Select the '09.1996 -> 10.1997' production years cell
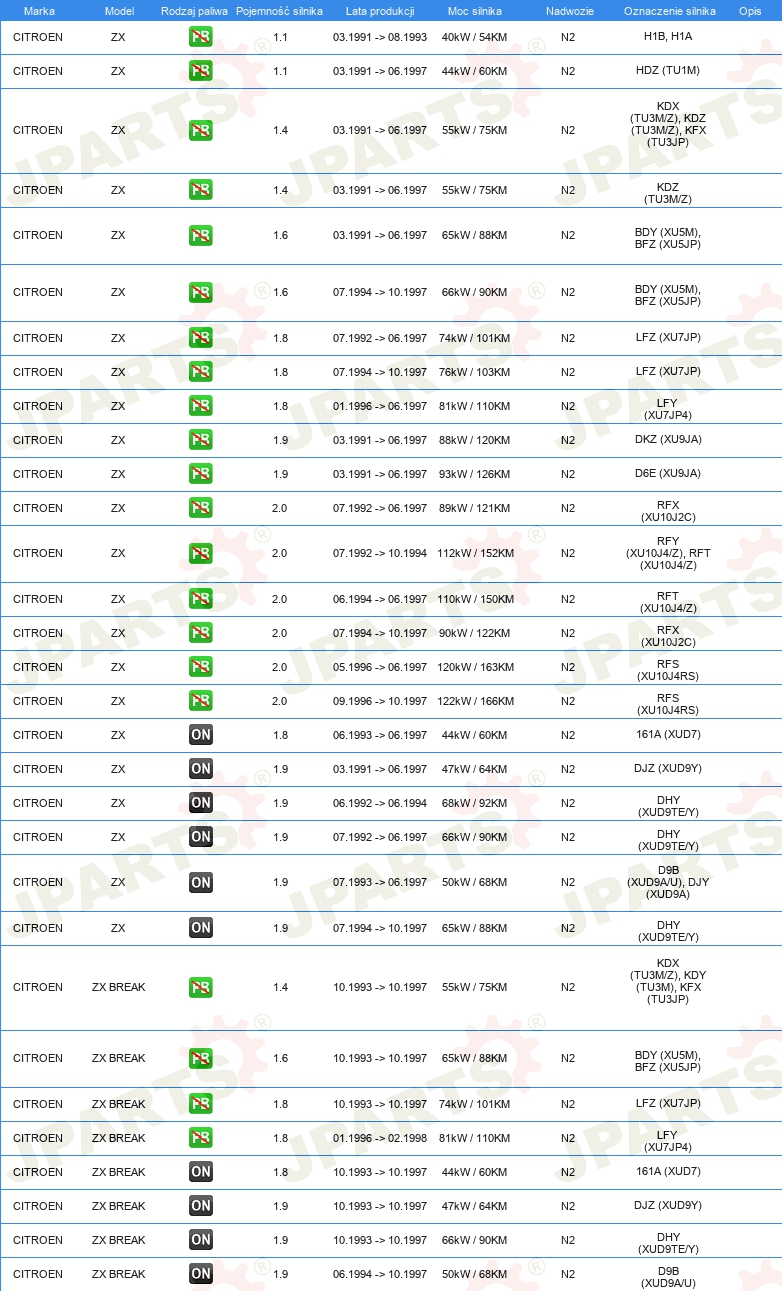This screenshot has width=782, height=1291. point(380,701)
